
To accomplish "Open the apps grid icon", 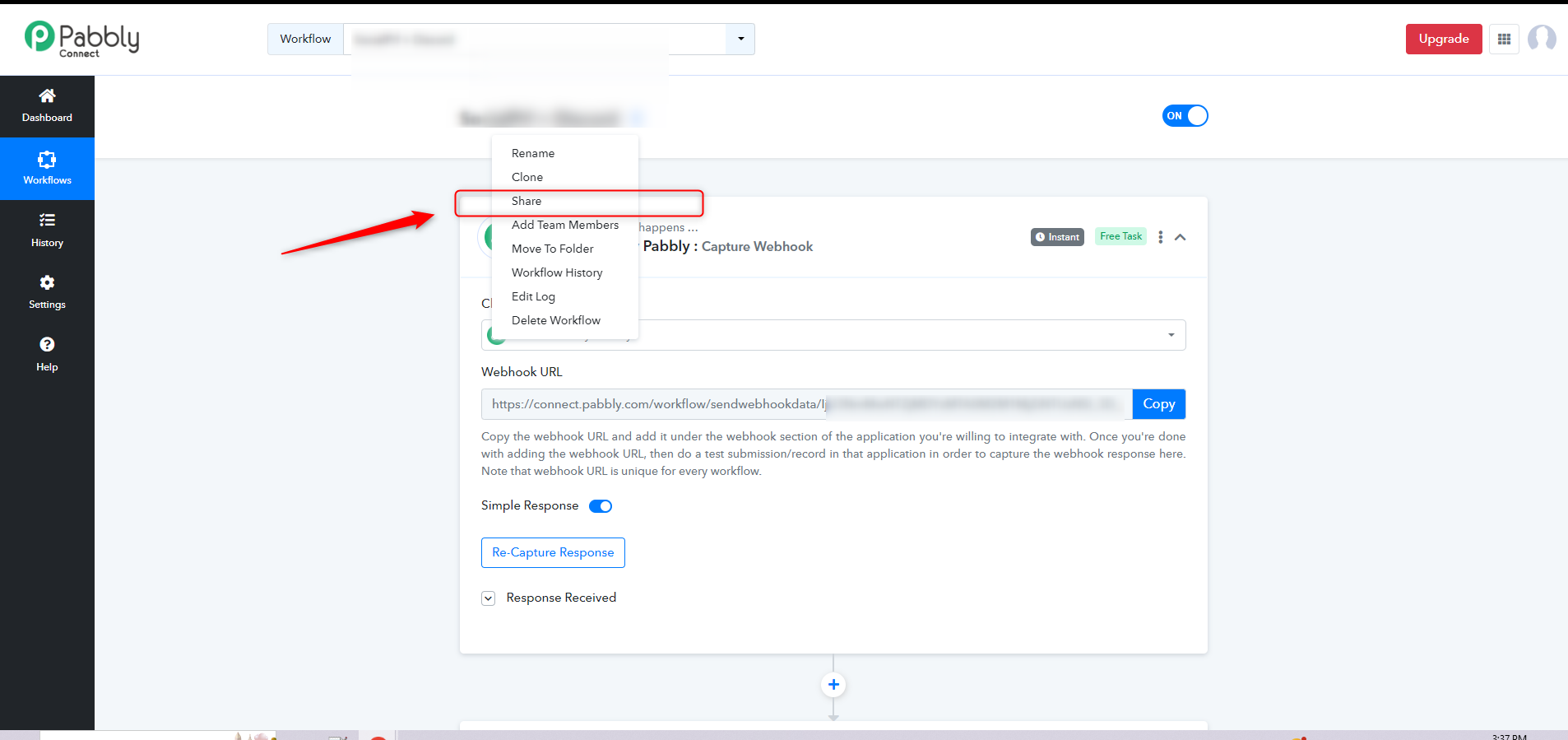I will (1504, 39).
